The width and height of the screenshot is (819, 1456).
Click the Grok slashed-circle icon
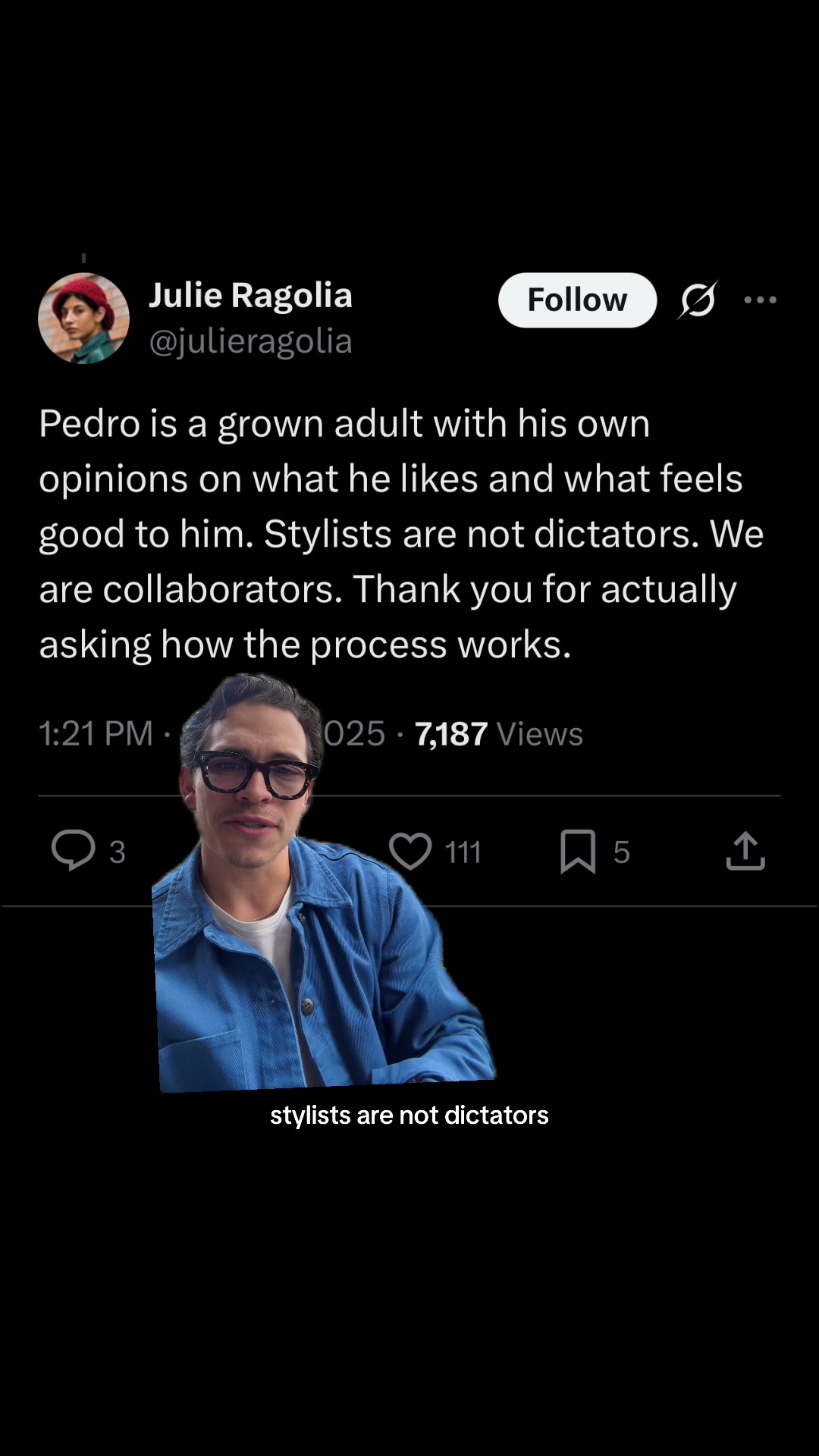click(698, 300)
